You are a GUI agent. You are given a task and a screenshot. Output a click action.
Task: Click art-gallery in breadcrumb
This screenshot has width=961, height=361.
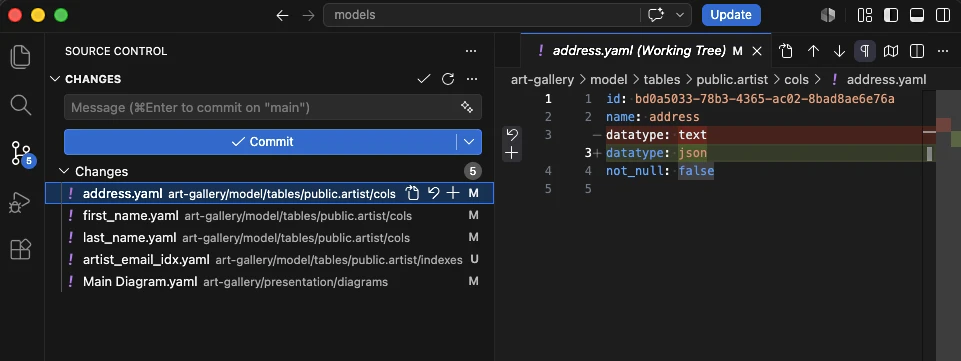(542, 80)
